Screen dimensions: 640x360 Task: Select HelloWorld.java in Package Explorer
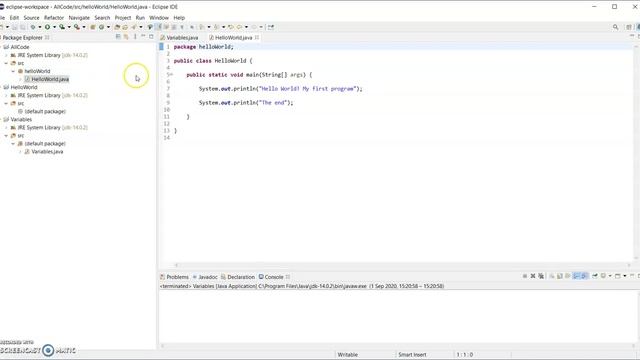[x=47, y=79]
